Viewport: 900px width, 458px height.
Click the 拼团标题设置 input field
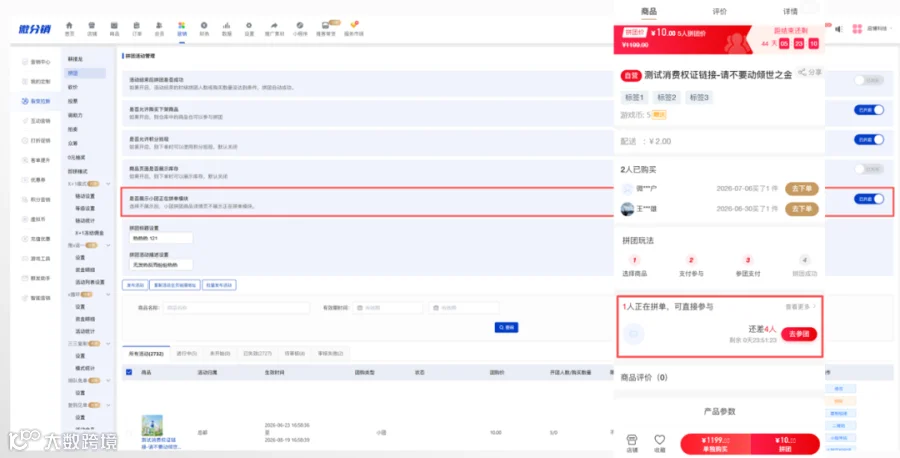coord(161,238)
